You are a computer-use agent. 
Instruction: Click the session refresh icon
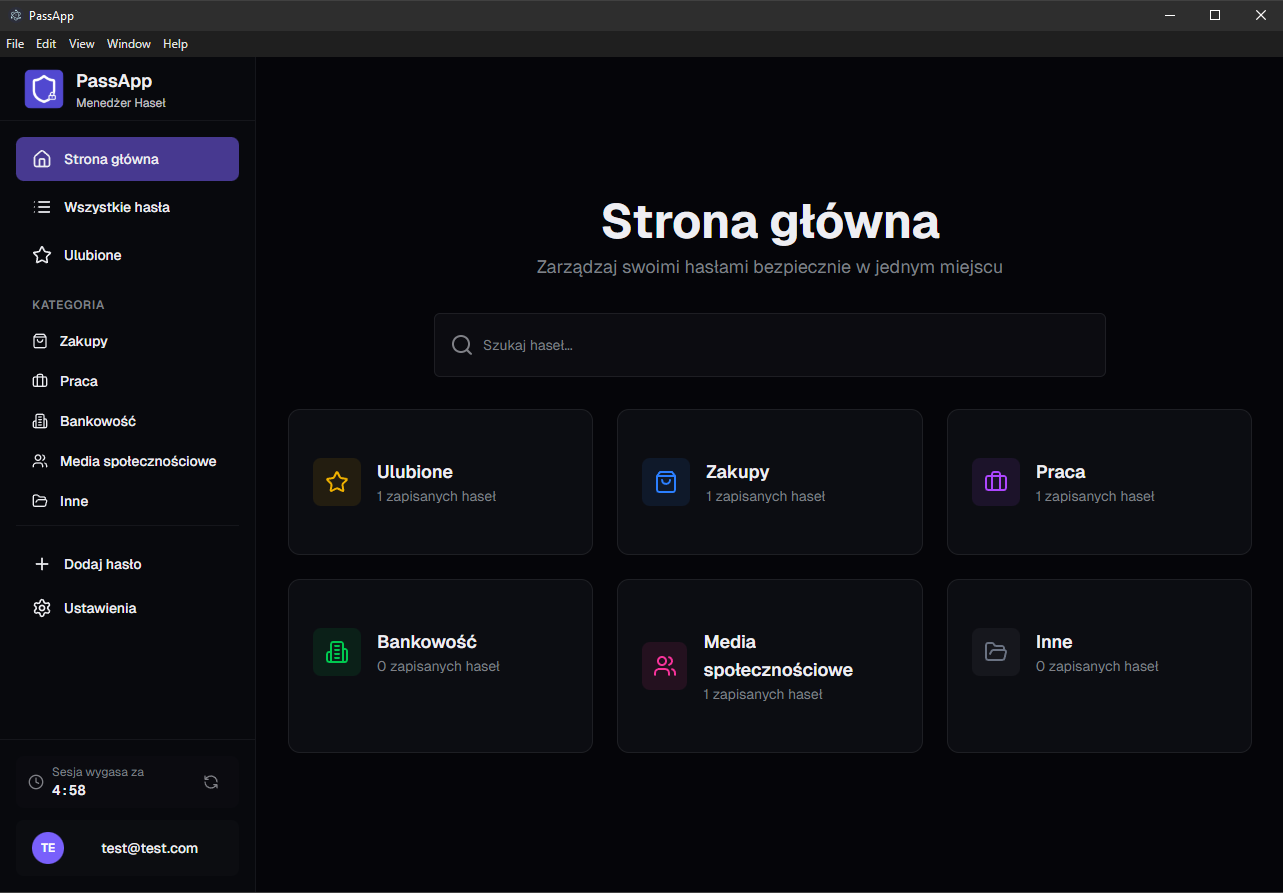tap(211, 782)
